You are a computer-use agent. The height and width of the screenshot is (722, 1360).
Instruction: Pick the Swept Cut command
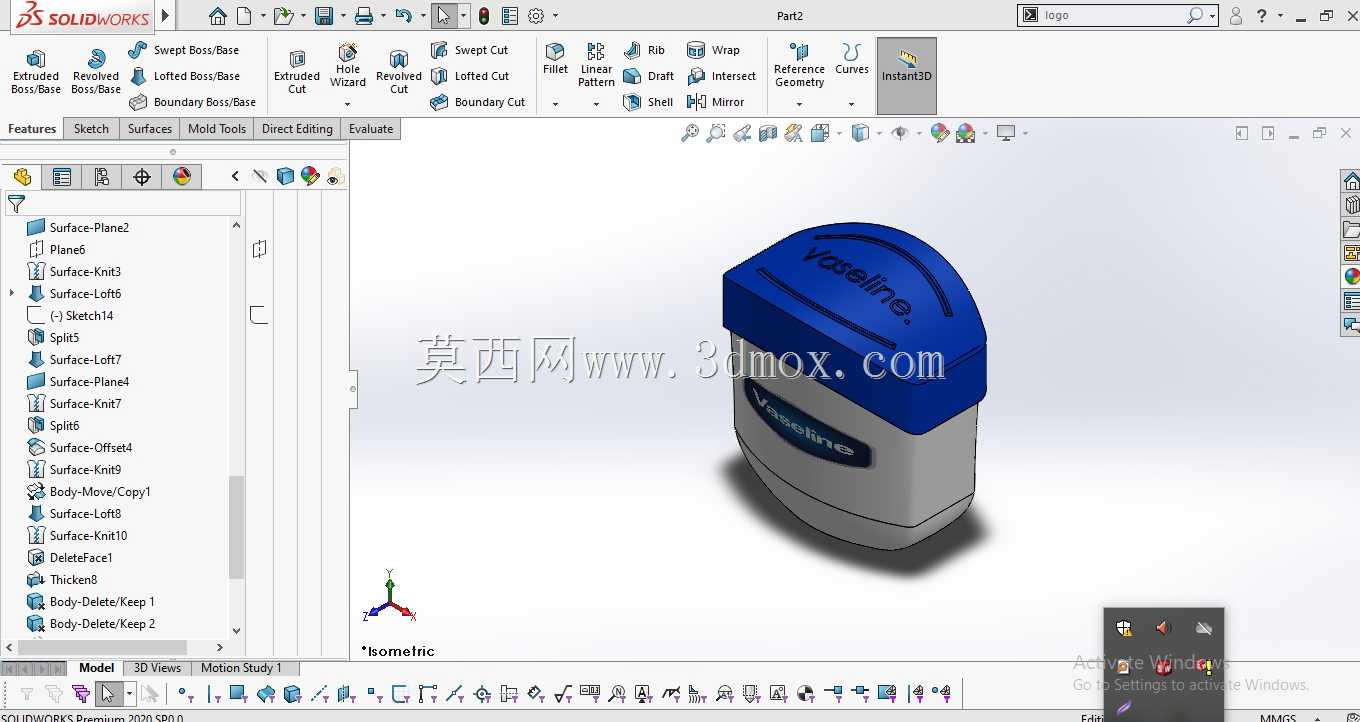pyautogui.click(x=469, y=50)
